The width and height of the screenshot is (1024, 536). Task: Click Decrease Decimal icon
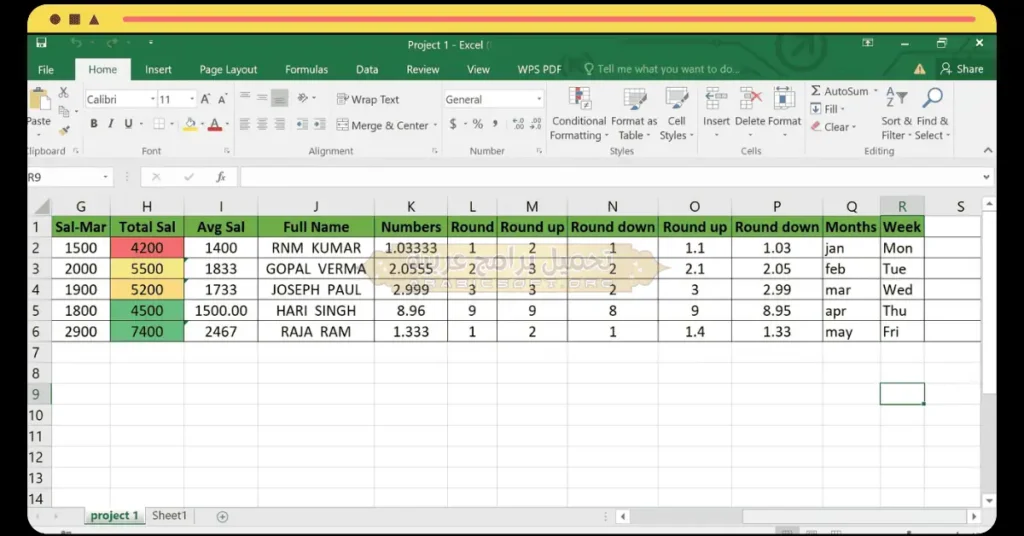click(536, 123)
